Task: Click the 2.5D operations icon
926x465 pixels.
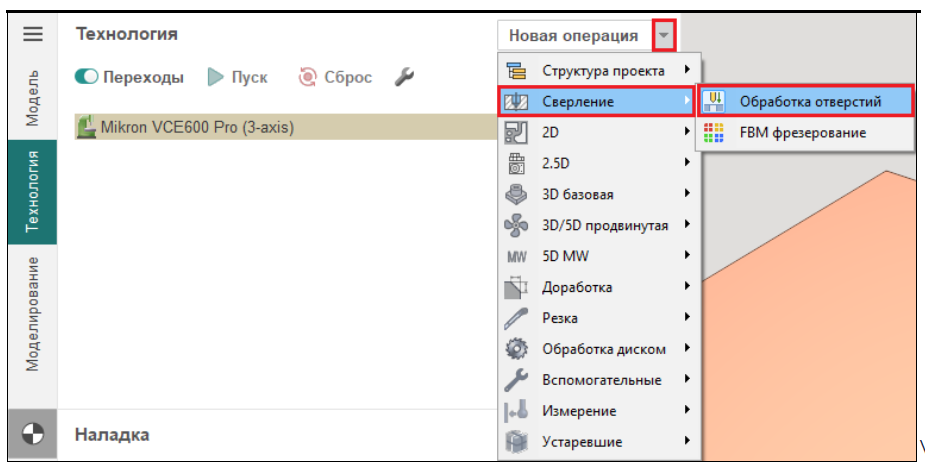Action: (515, 163)
